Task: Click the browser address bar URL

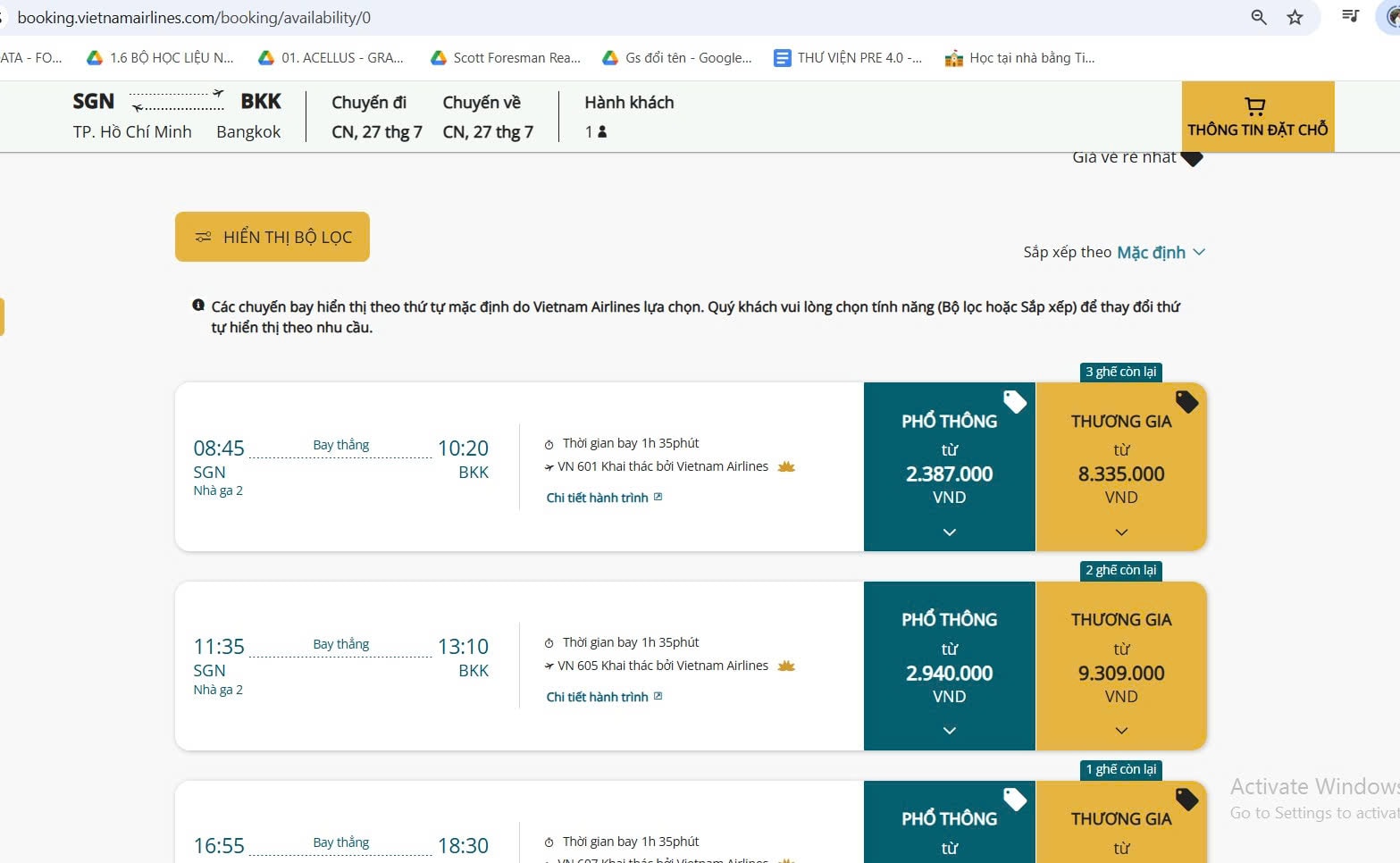Action: 194,17
